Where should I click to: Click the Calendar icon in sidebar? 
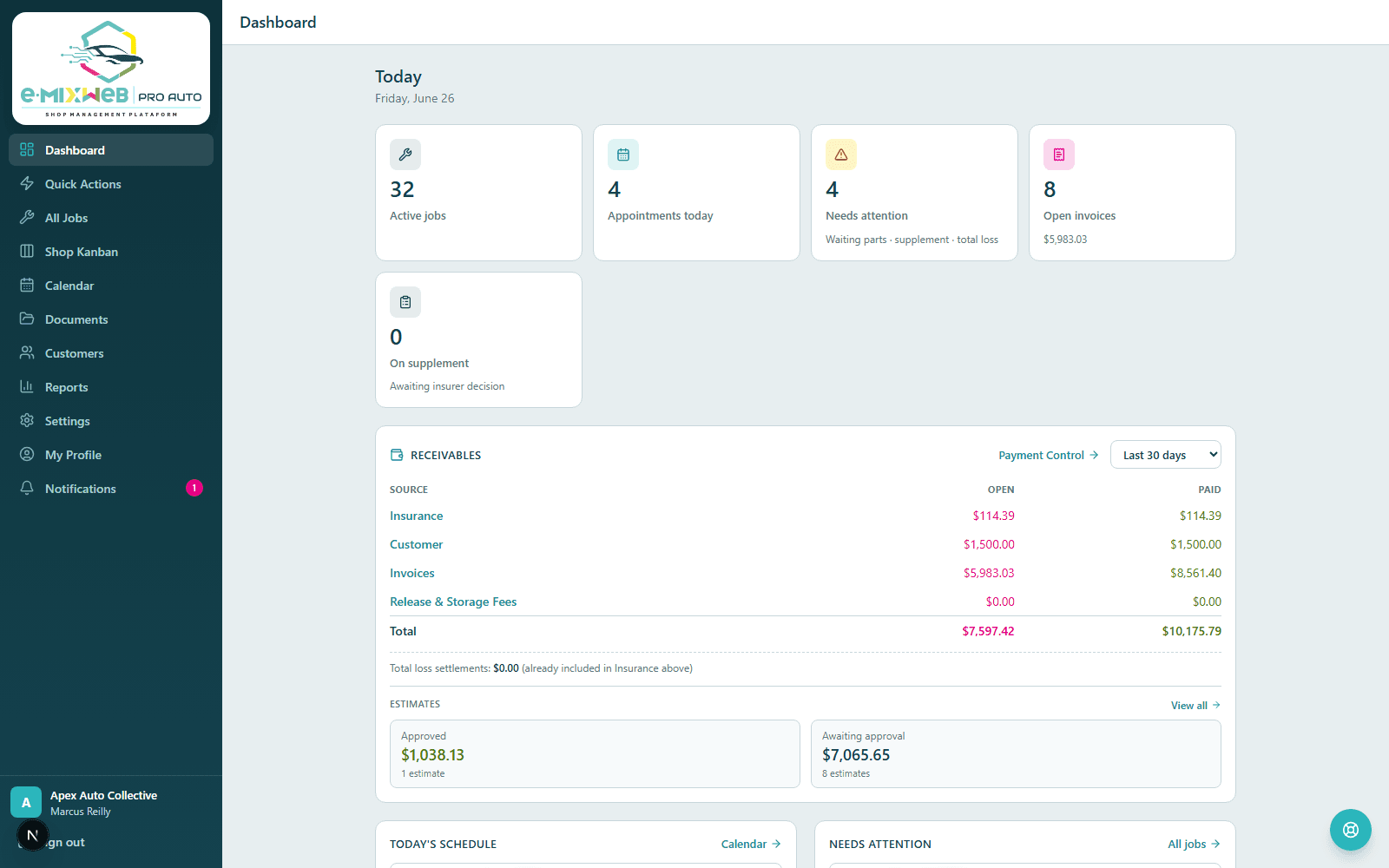point(27,285)
